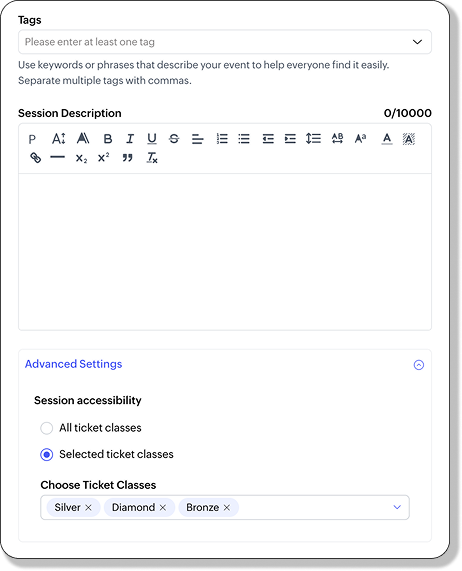Screen dimensions: 462x571
Task: Toggle bold formatting in the editor toolbar
Action: tap(108, 139)
